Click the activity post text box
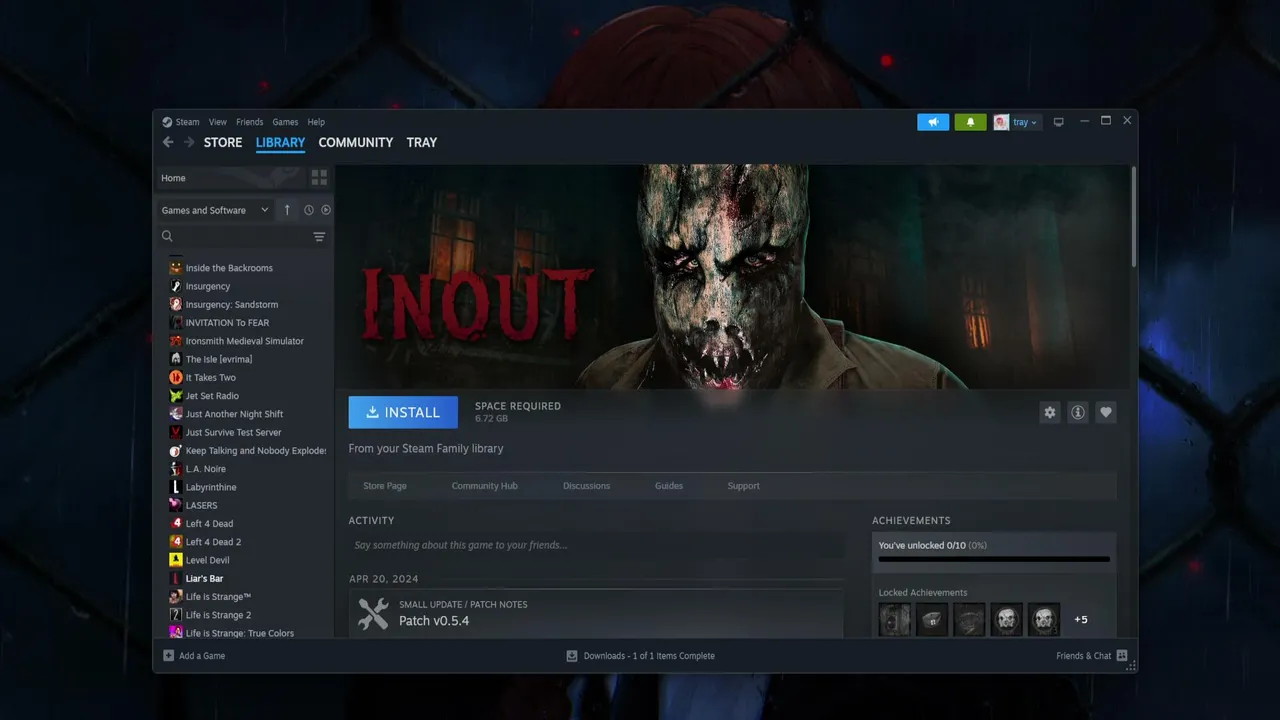 596,545
